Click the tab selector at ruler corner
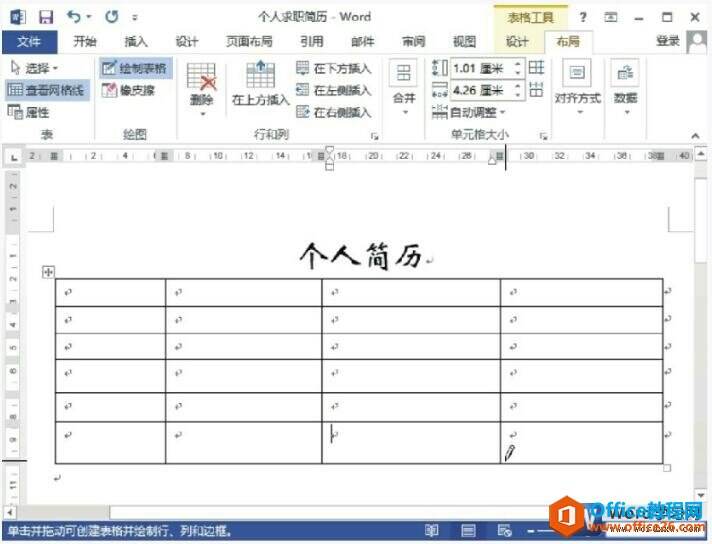Screen dimensions: 712x544 pyautogui.click(x=14, y=157)
